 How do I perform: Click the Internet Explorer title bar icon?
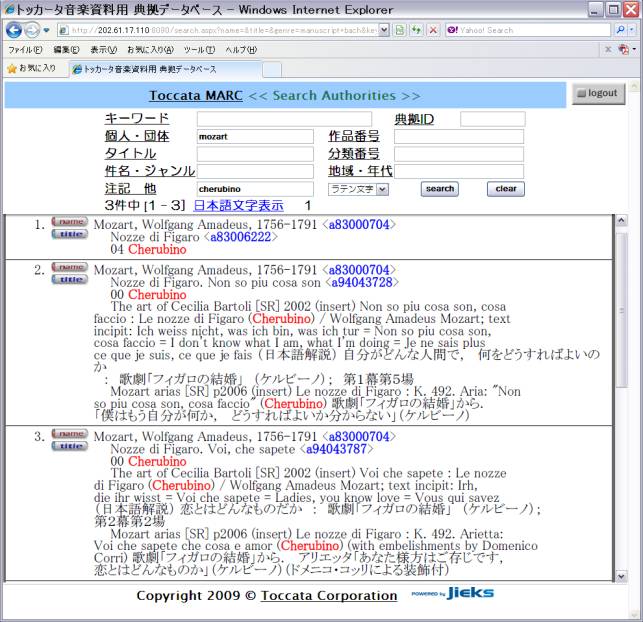coord(10,10)
